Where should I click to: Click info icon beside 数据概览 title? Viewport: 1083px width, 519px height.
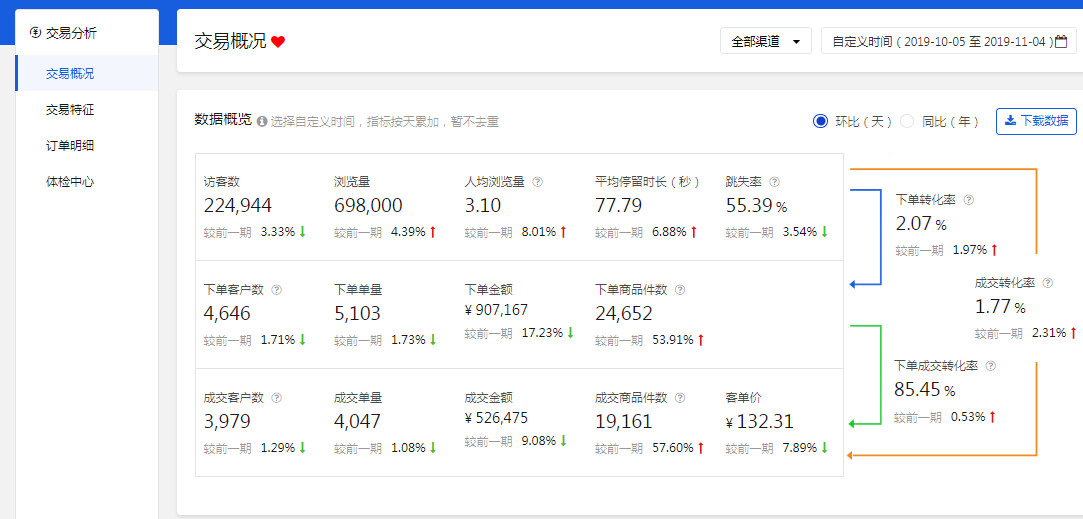pos(262,121)
